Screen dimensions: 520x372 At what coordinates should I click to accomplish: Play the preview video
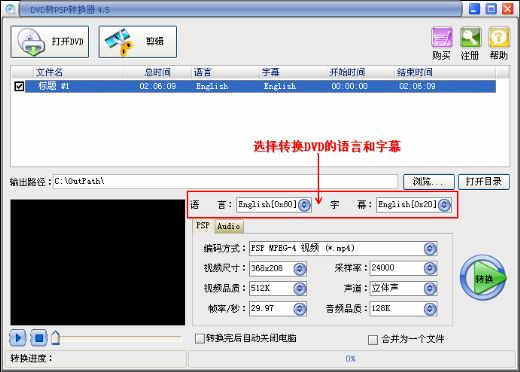[18, 338]
